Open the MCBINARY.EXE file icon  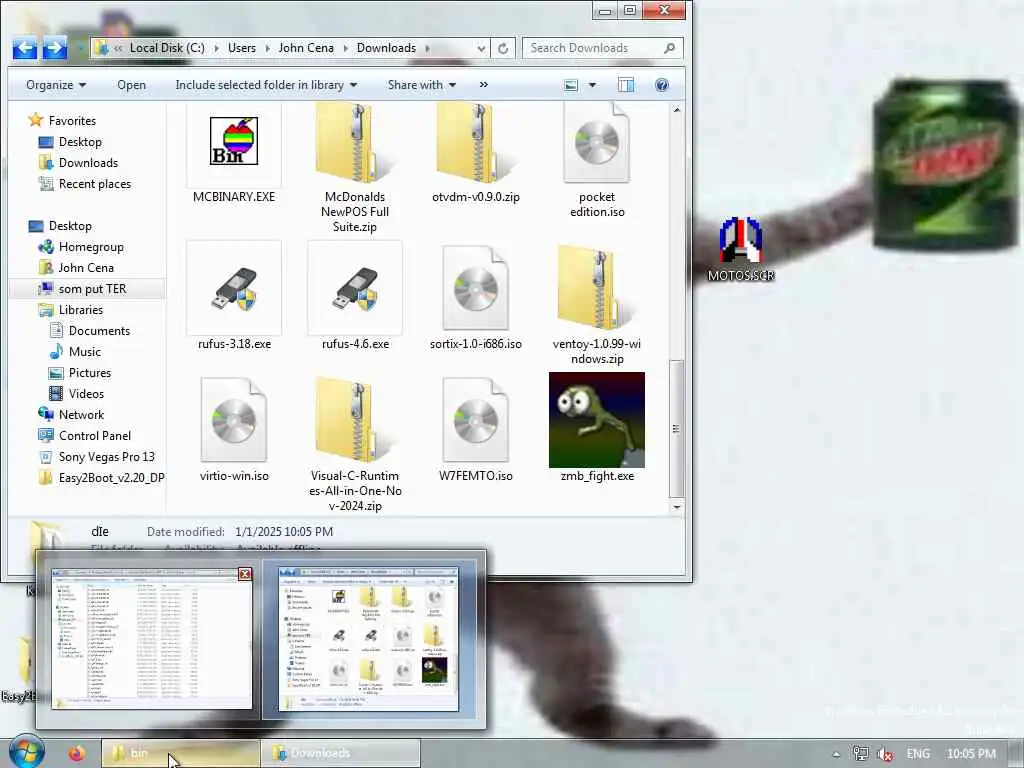[234, 141]
